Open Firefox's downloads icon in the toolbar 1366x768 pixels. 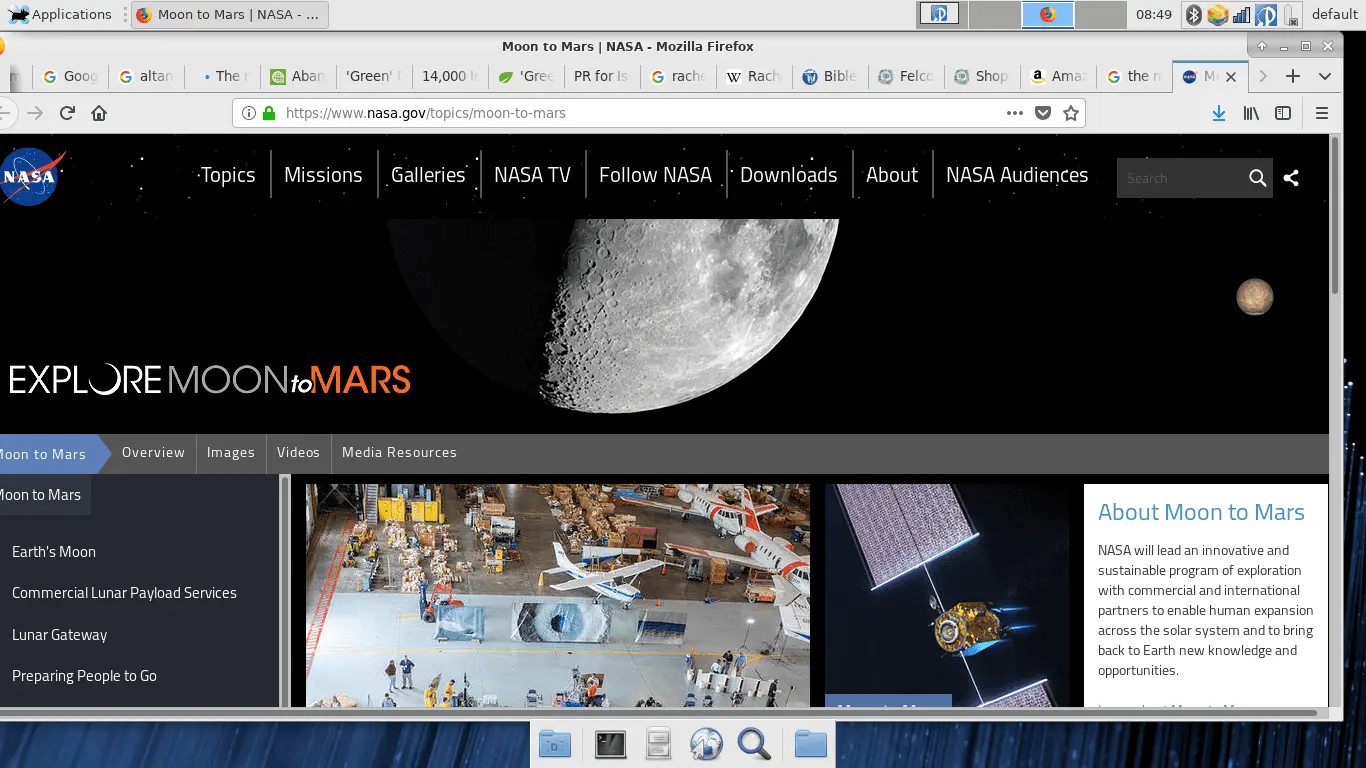pos(1218,113)
